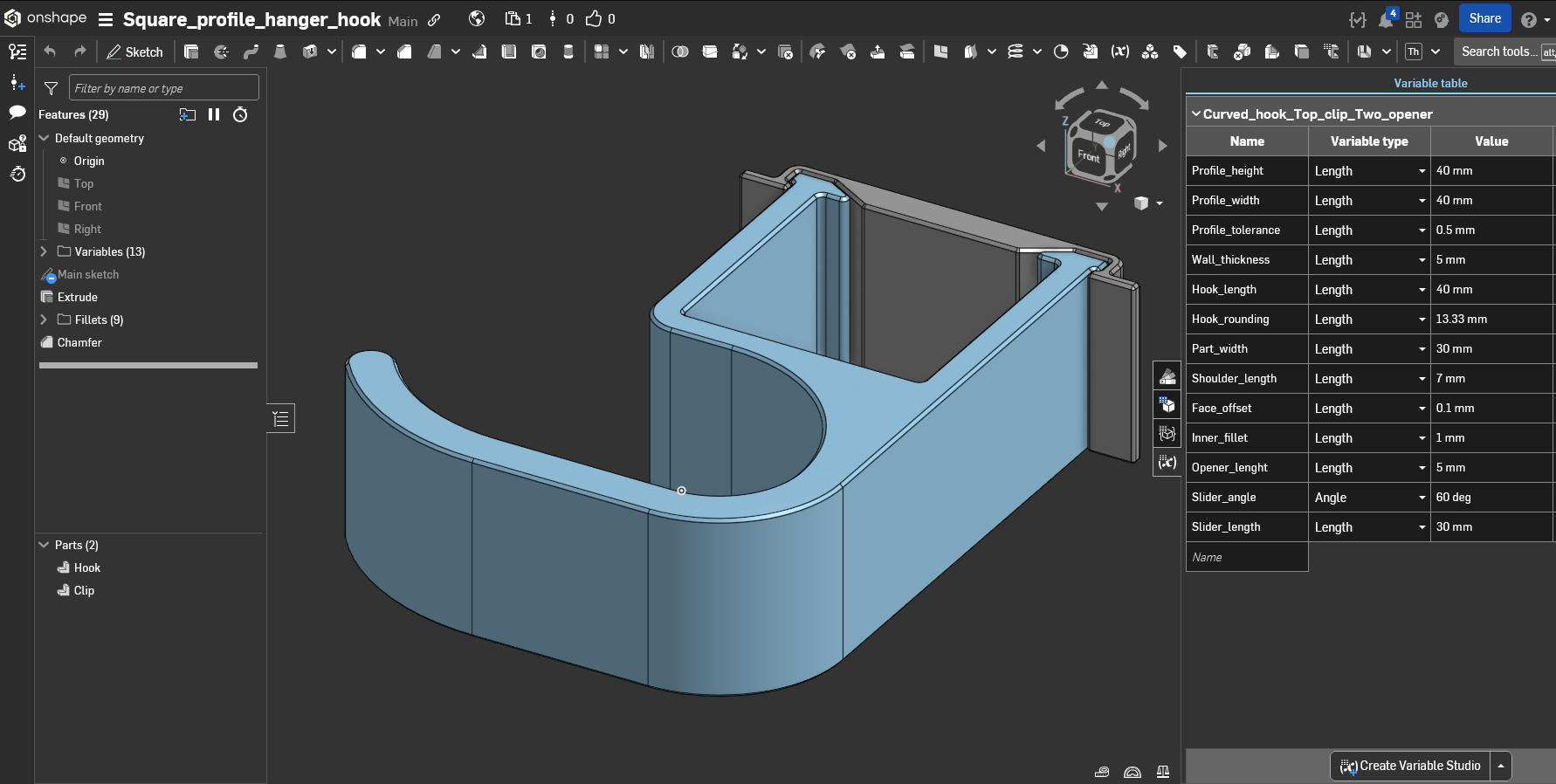1556x784 pixels.
Task: Click the Redo arrow in toolbar
Action: coord(79,52)
